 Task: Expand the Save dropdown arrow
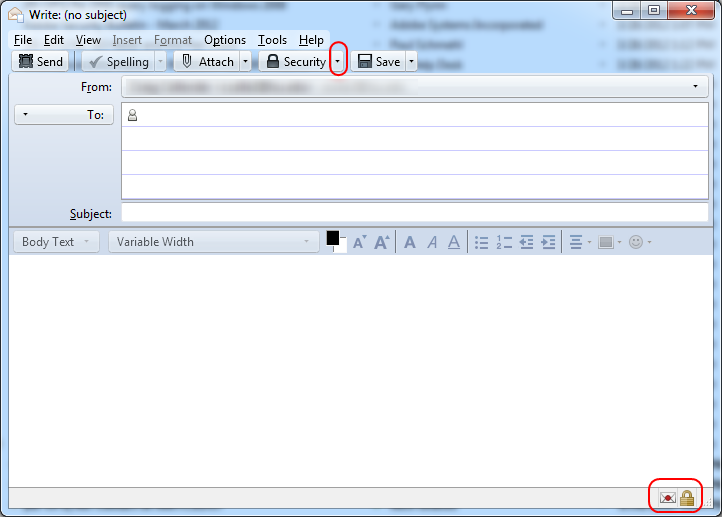[411, 61]
